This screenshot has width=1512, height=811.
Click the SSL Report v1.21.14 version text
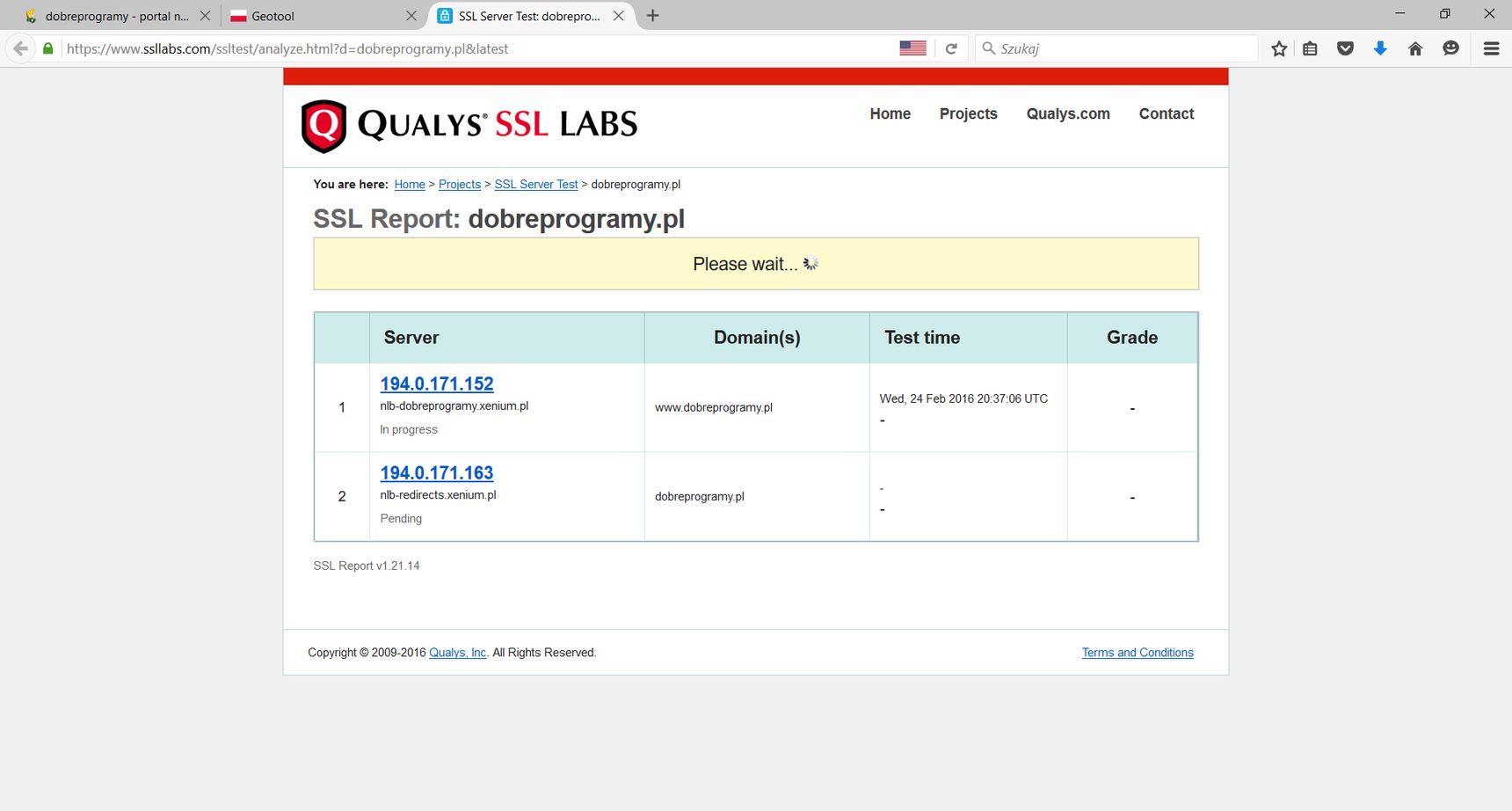367,566
